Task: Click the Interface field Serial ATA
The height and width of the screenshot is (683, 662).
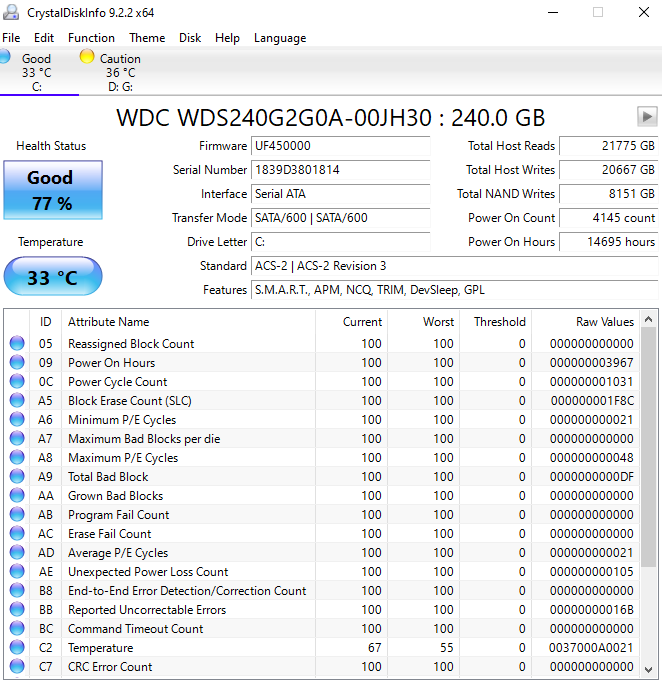Action: 341,194
